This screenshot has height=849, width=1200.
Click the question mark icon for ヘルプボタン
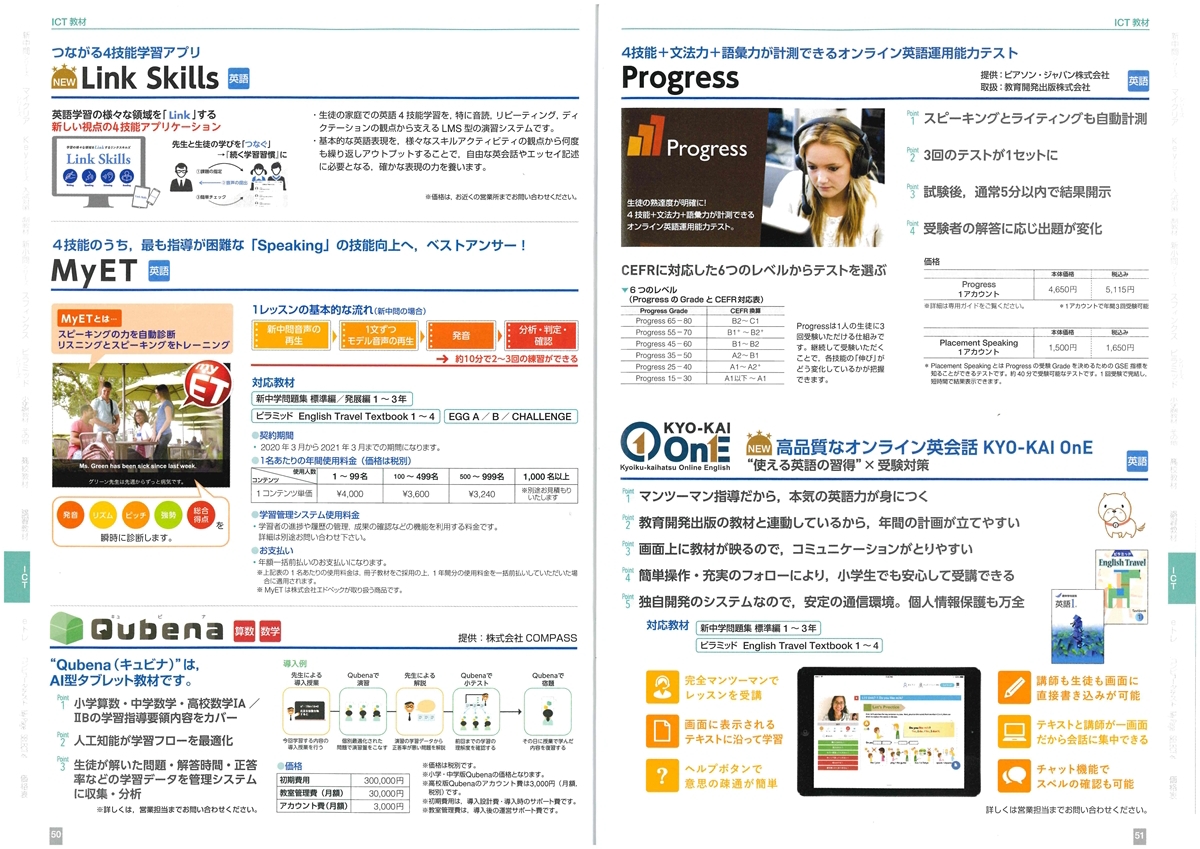point(662,775)
